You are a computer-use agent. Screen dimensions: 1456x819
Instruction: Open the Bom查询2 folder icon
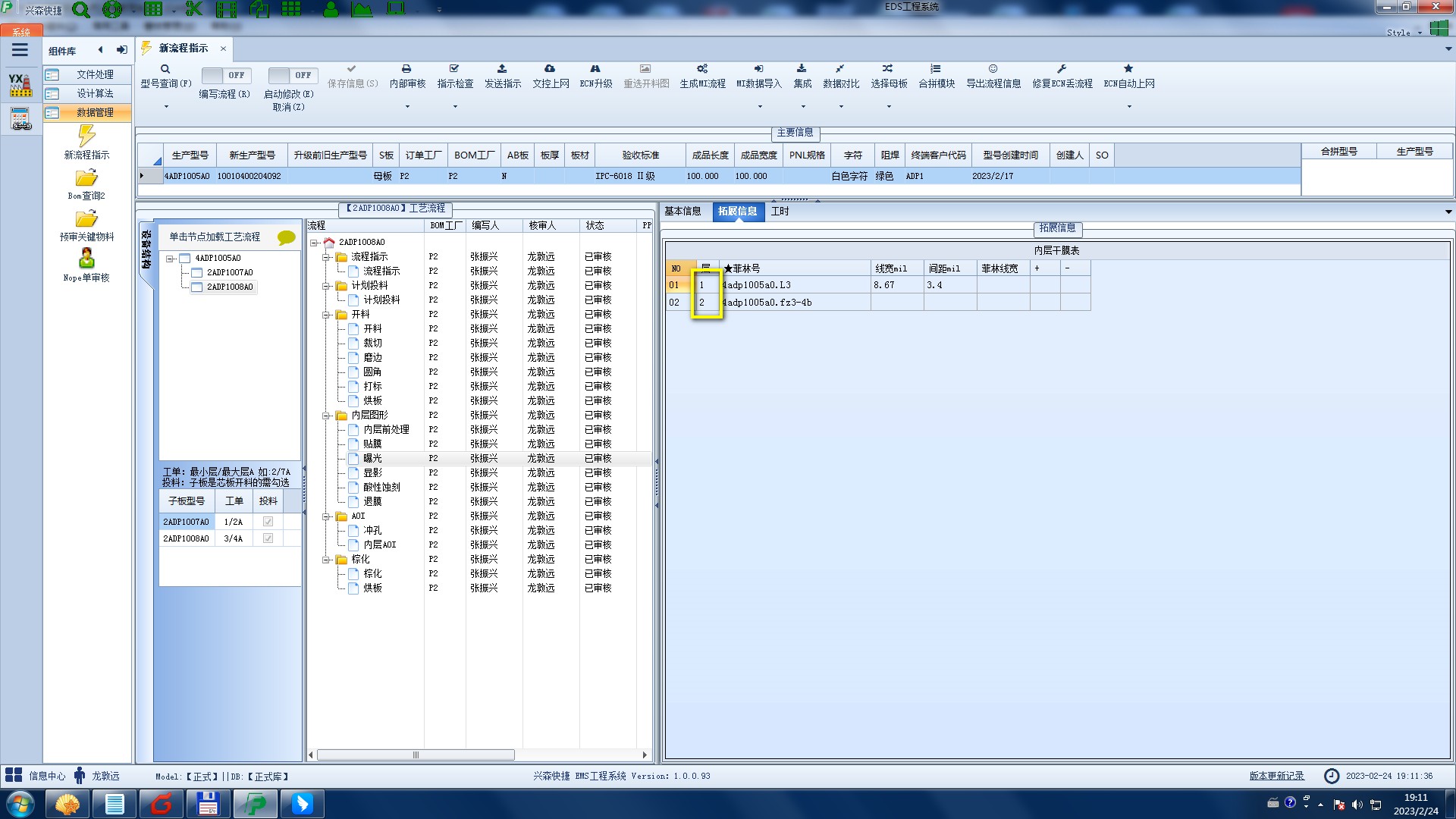(x=86, y=178)
